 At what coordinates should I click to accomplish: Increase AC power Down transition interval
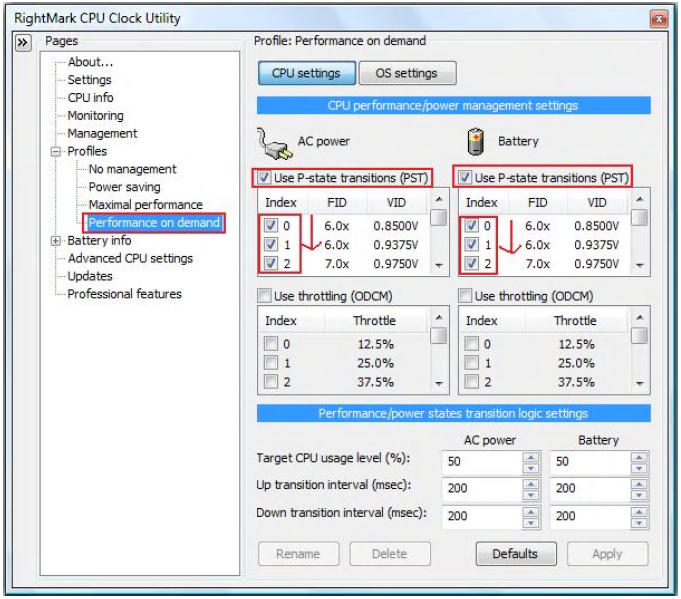click(531, 512)
